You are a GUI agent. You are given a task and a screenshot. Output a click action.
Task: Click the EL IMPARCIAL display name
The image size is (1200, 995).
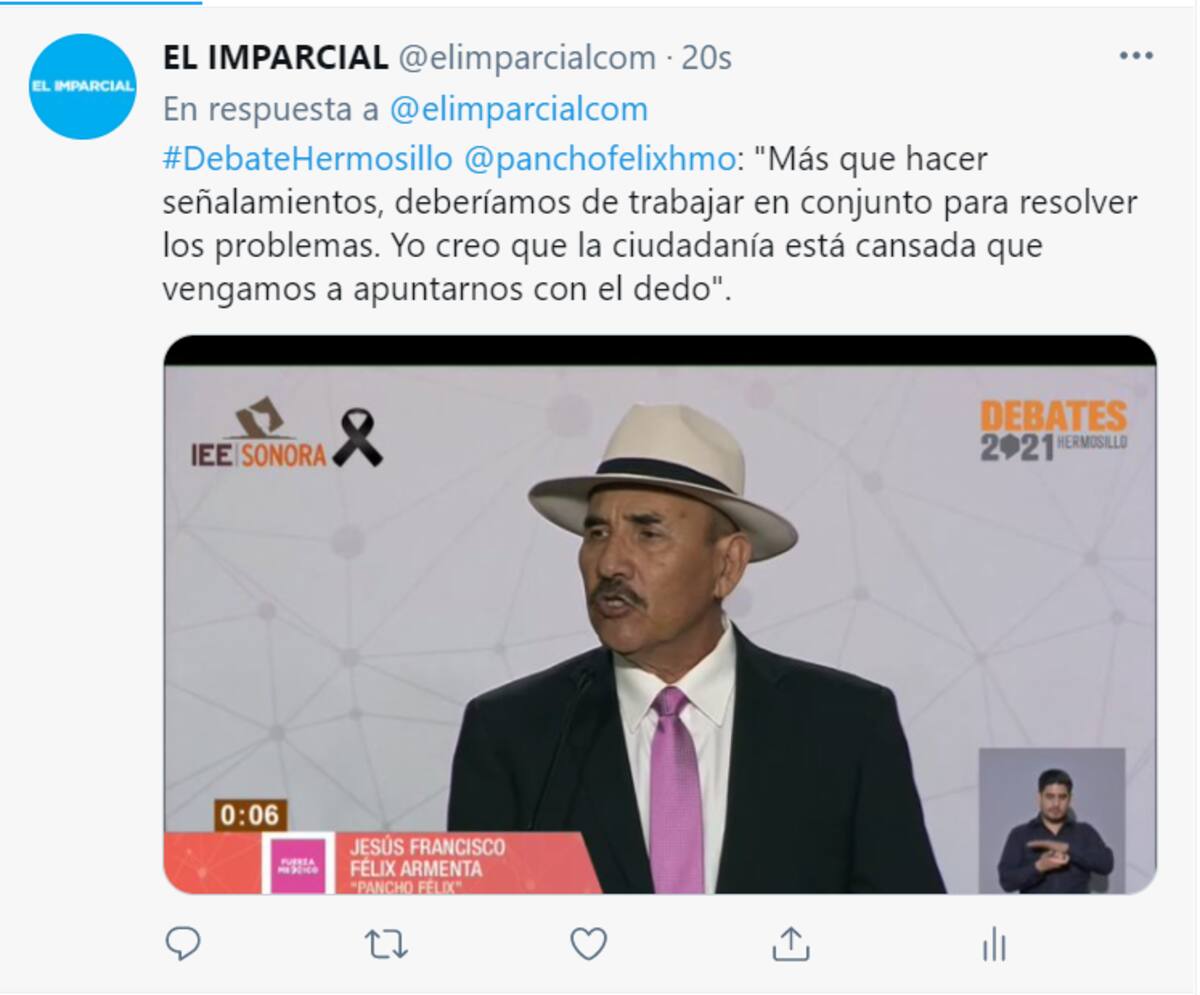click(275, 58)
